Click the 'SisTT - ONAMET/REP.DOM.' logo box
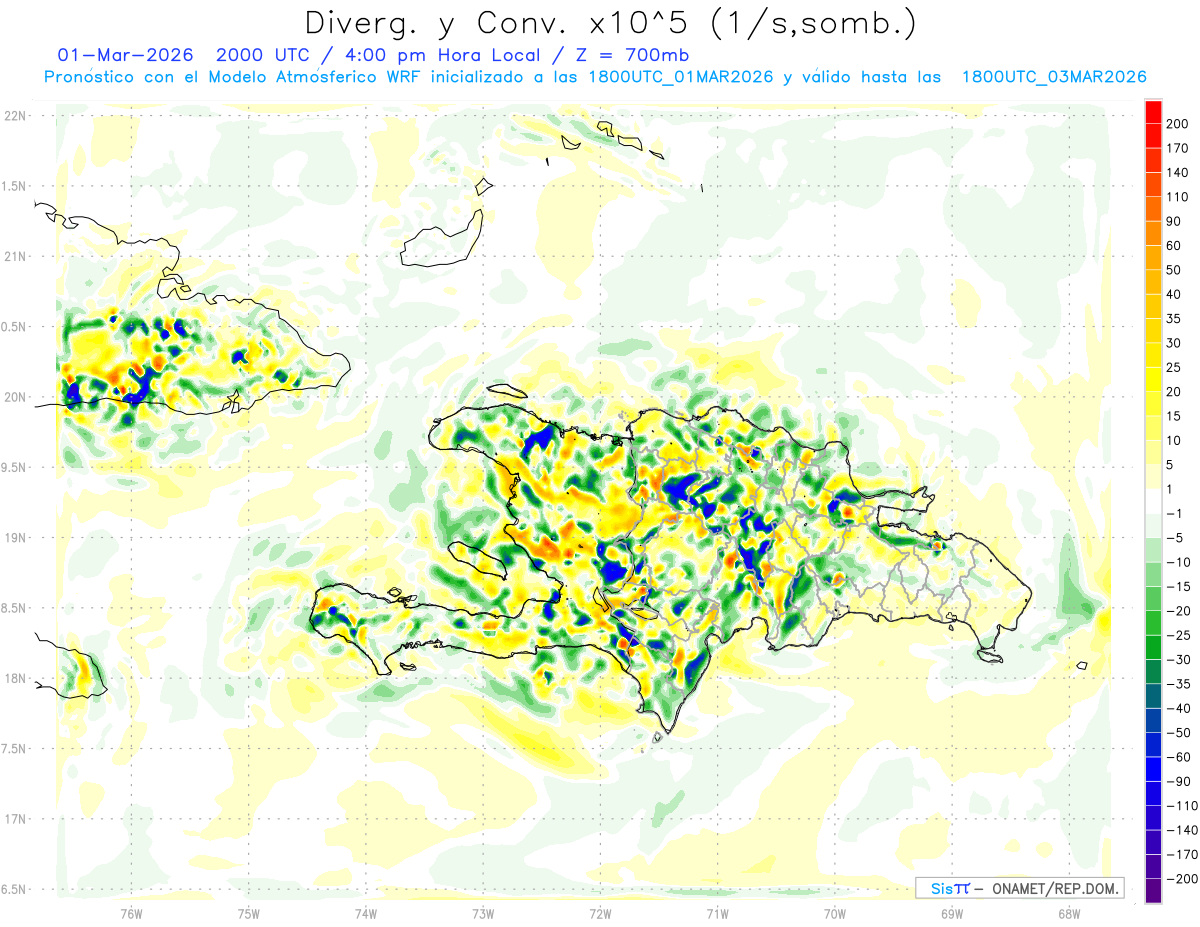The image size is (1200, 927). pos(1019,888)
